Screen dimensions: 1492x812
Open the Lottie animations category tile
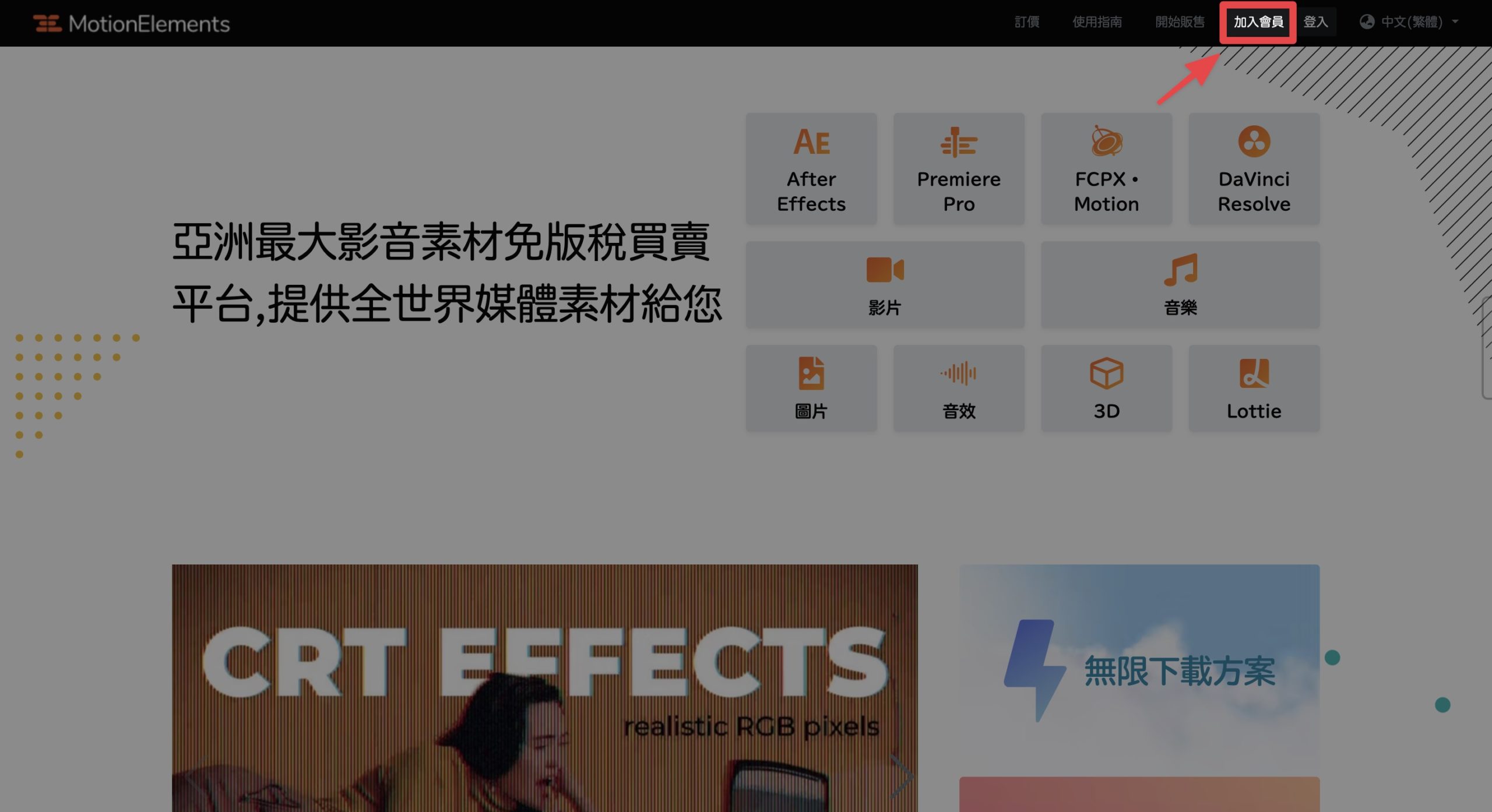pyautogui.click(x=1254, y=388)
